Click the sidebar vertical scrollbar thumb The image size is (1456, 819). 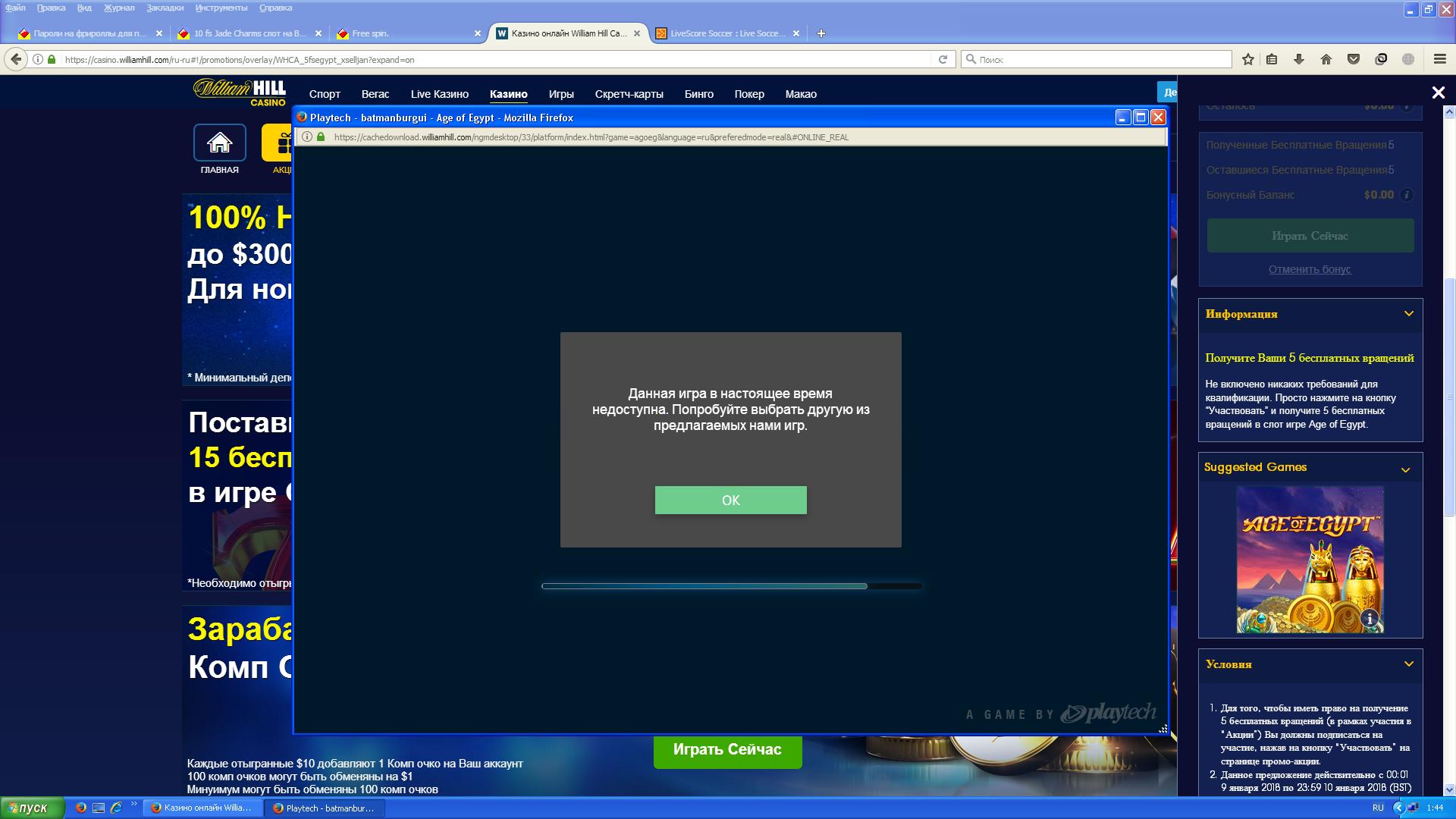click(1450, 397)
